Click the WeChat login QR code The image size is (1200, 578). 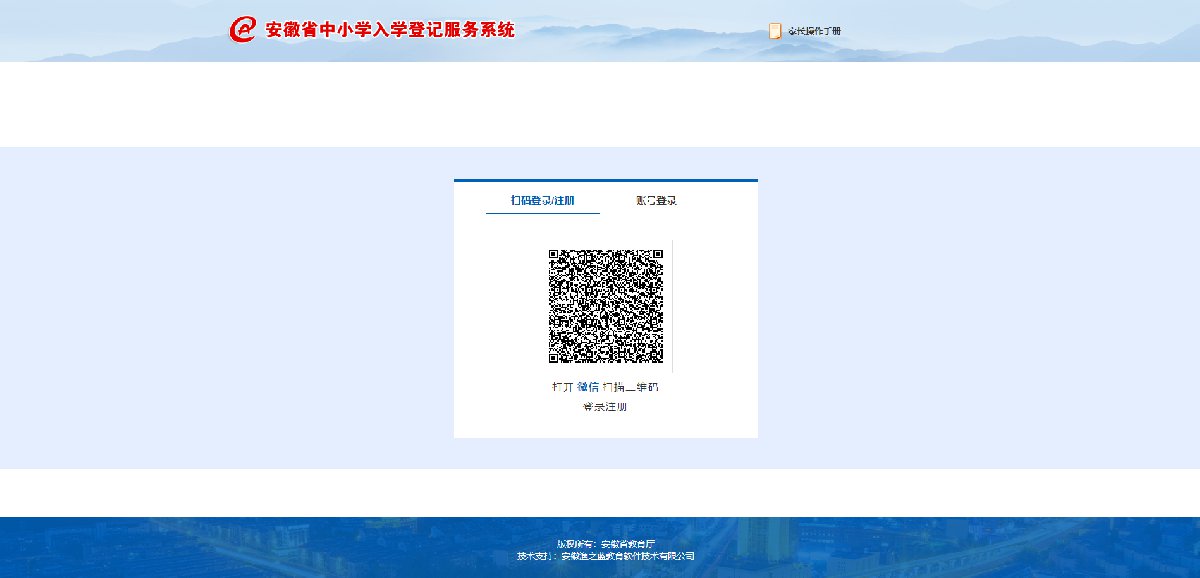click(606, 306)
